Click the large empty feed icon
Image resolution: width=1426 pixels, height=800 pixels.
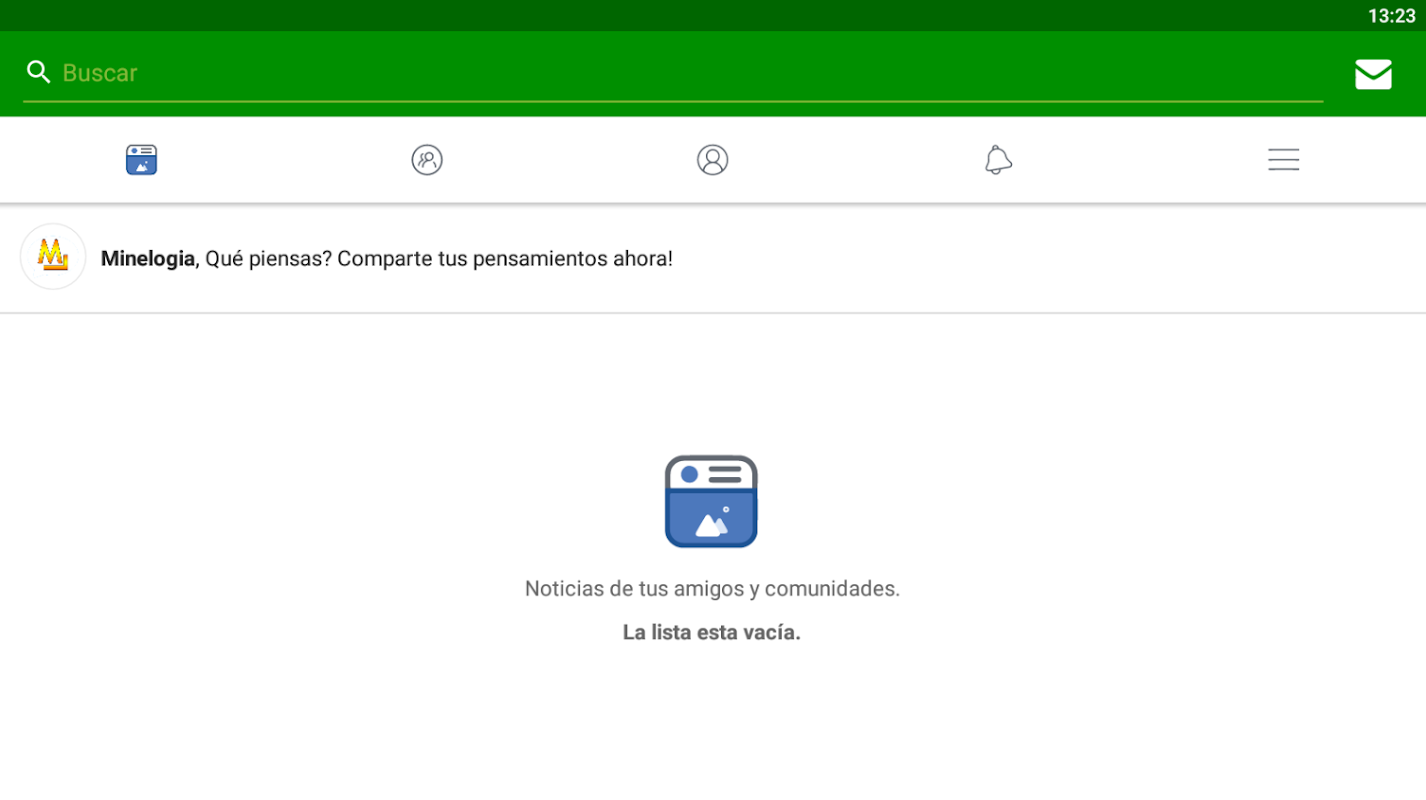711,501
